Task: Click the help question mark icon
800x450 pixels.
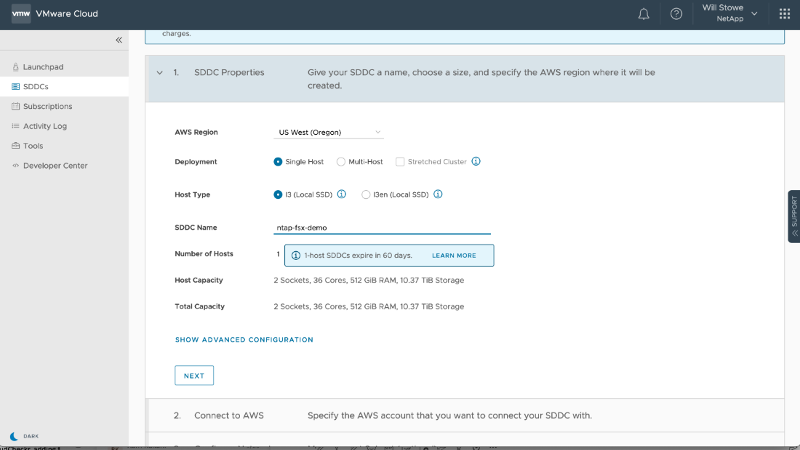Action: click(676, 14)
